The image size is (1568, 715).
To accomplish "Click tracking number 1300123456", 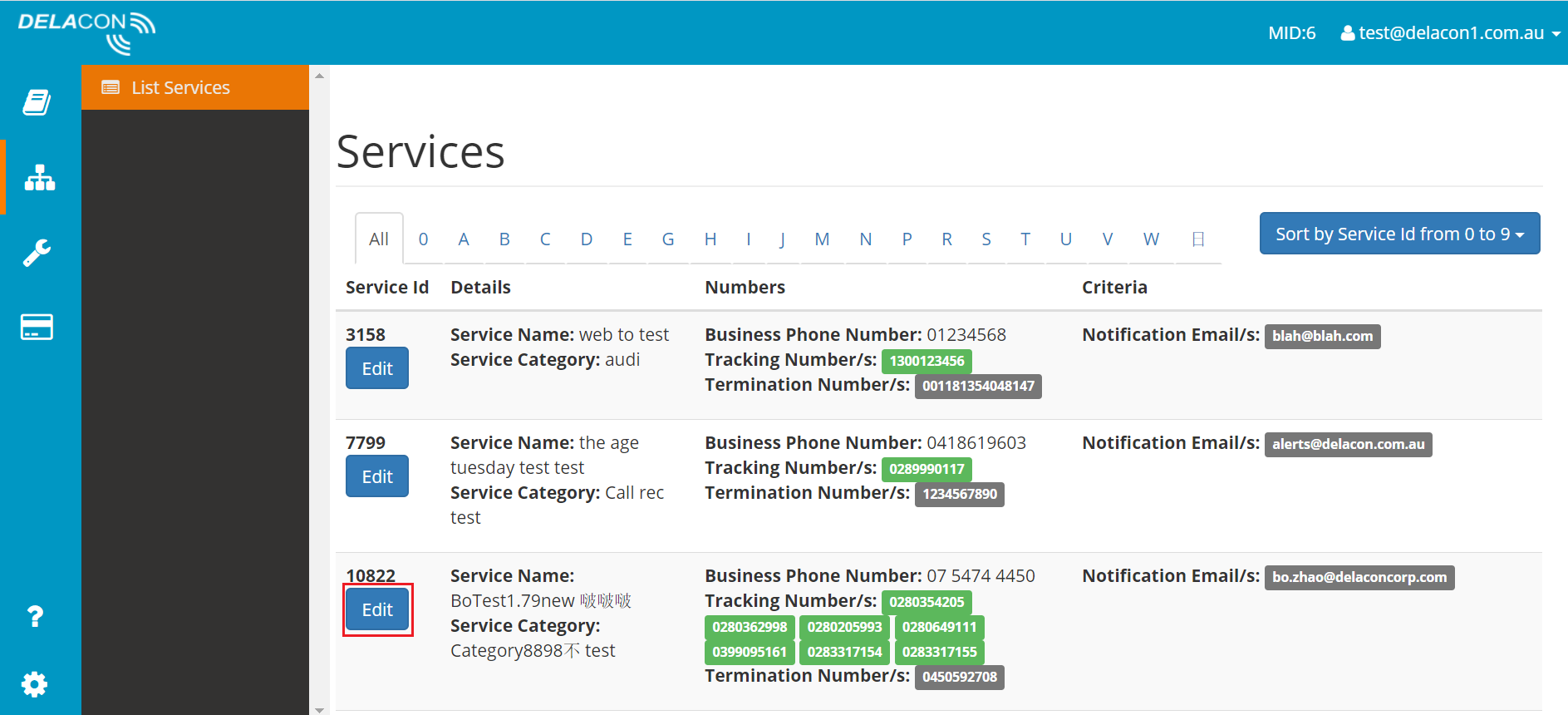I will (x=927, y=361).
